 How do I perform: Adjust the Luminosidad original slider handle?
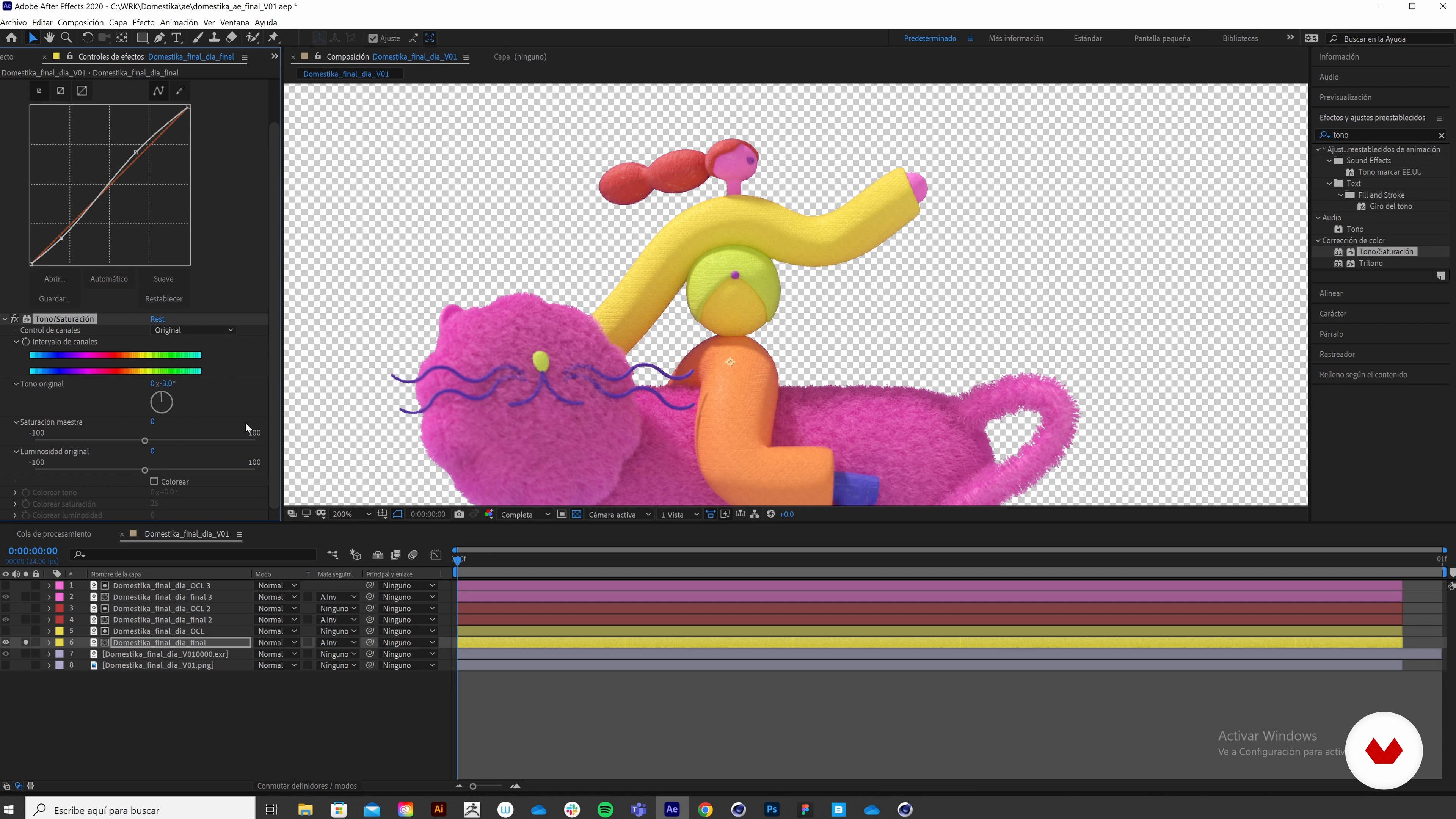[145, 470]
